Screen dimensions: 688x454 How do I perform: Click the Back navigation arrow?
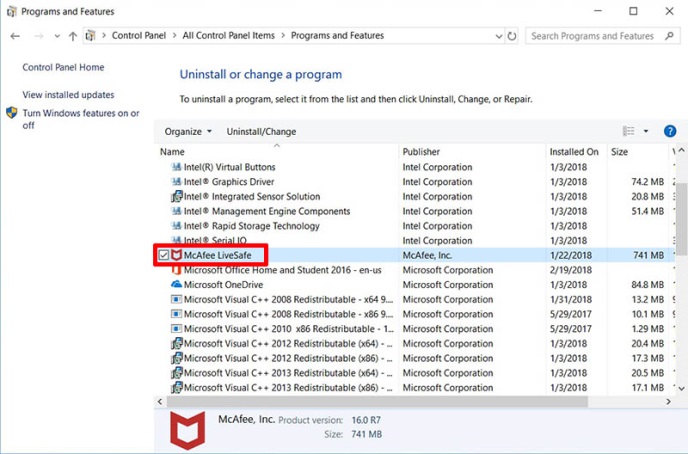pyautogui.click(x=15, y=36)
